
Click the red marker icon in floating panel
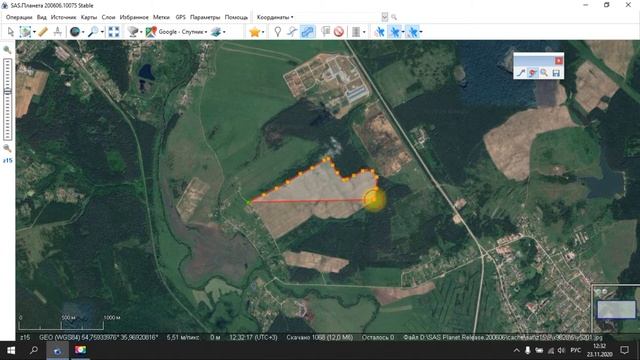[532, 73]
